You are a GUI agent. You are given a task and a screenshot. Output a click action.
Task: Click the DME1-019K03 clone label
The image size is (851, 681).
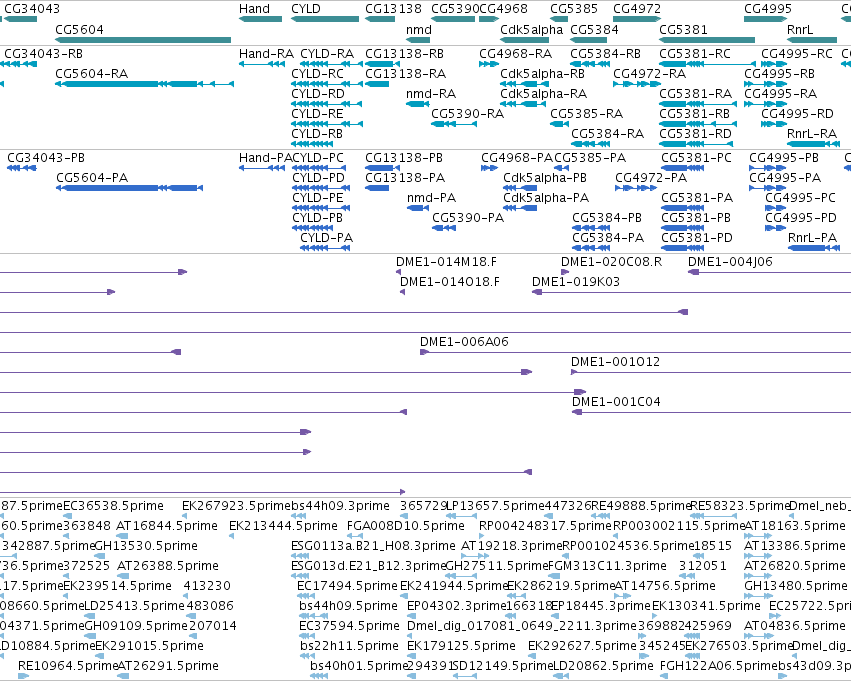click(x=575, y=282)
